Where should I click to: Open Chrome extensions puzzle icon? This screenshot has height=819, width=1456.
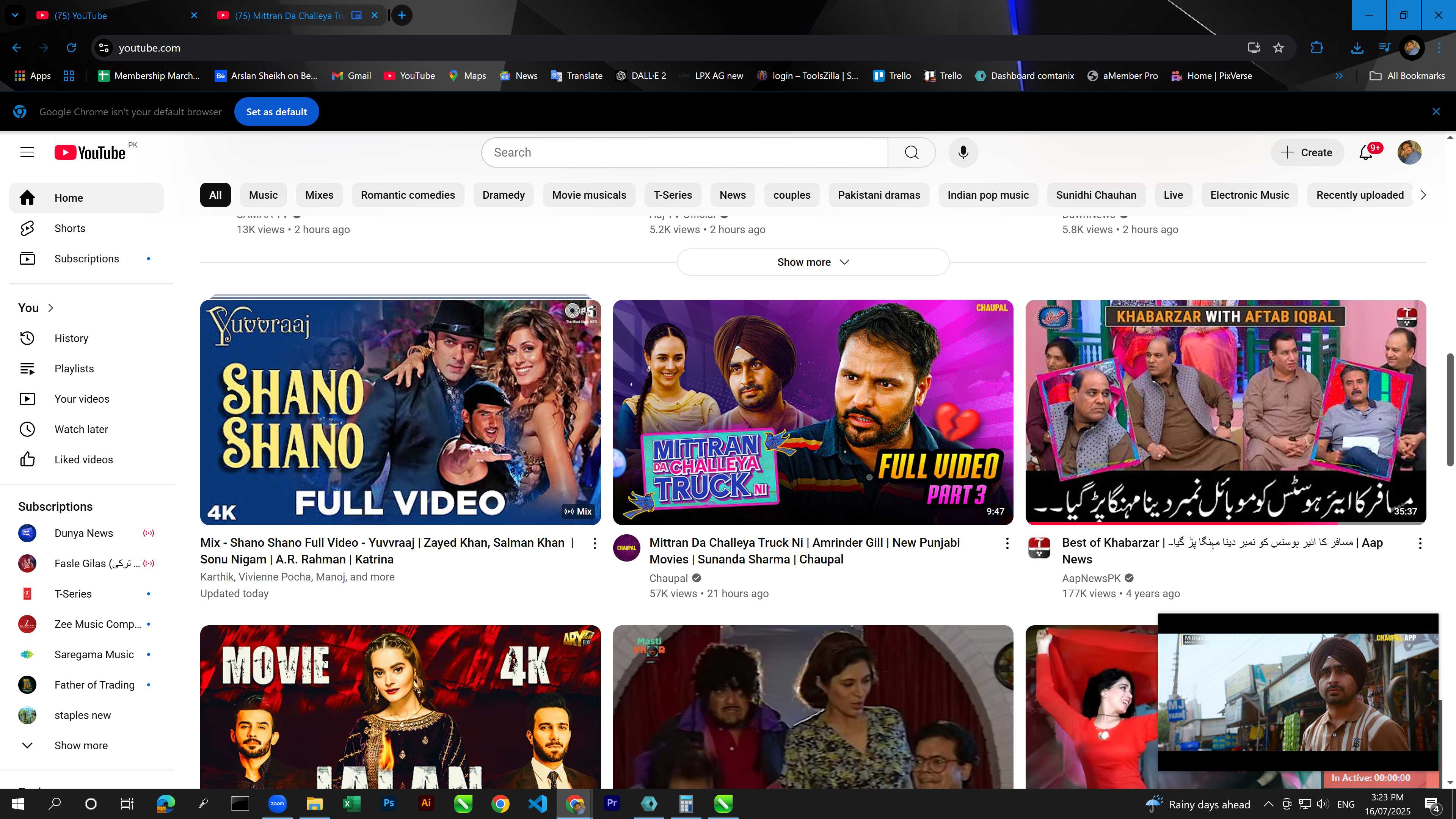coord(1316,48)
